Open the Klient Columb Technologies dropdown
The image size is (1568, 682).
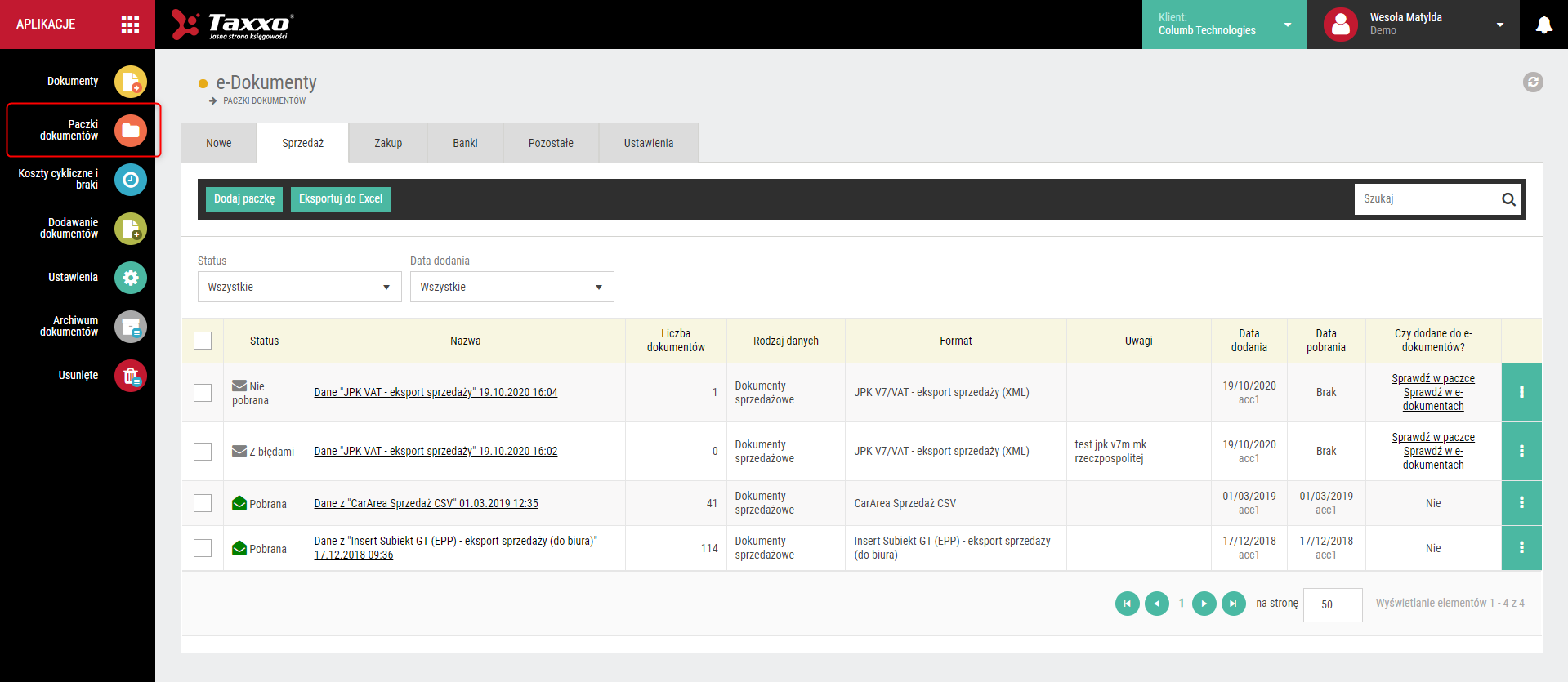(x=1224, y=25)
